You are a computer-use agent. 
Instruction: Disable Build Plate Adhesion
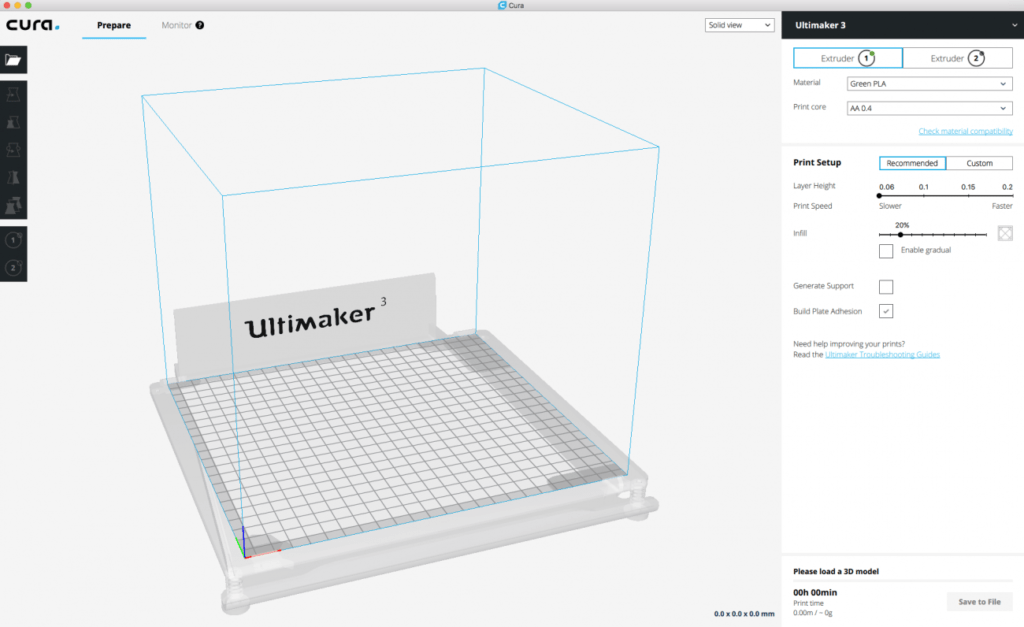point(886,311)
